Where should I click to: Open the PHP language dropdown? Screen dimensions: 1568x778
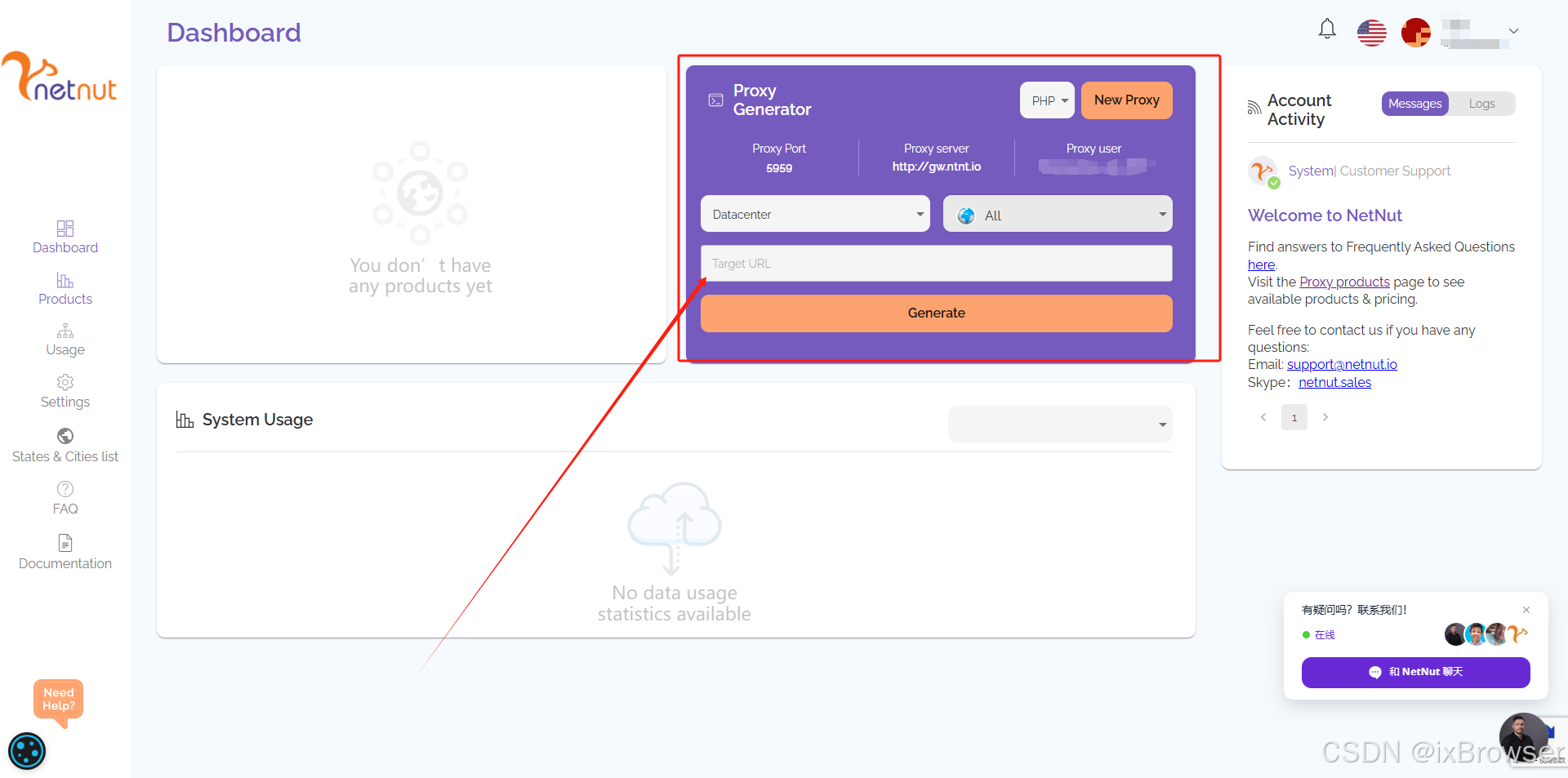click(1047, 100)
